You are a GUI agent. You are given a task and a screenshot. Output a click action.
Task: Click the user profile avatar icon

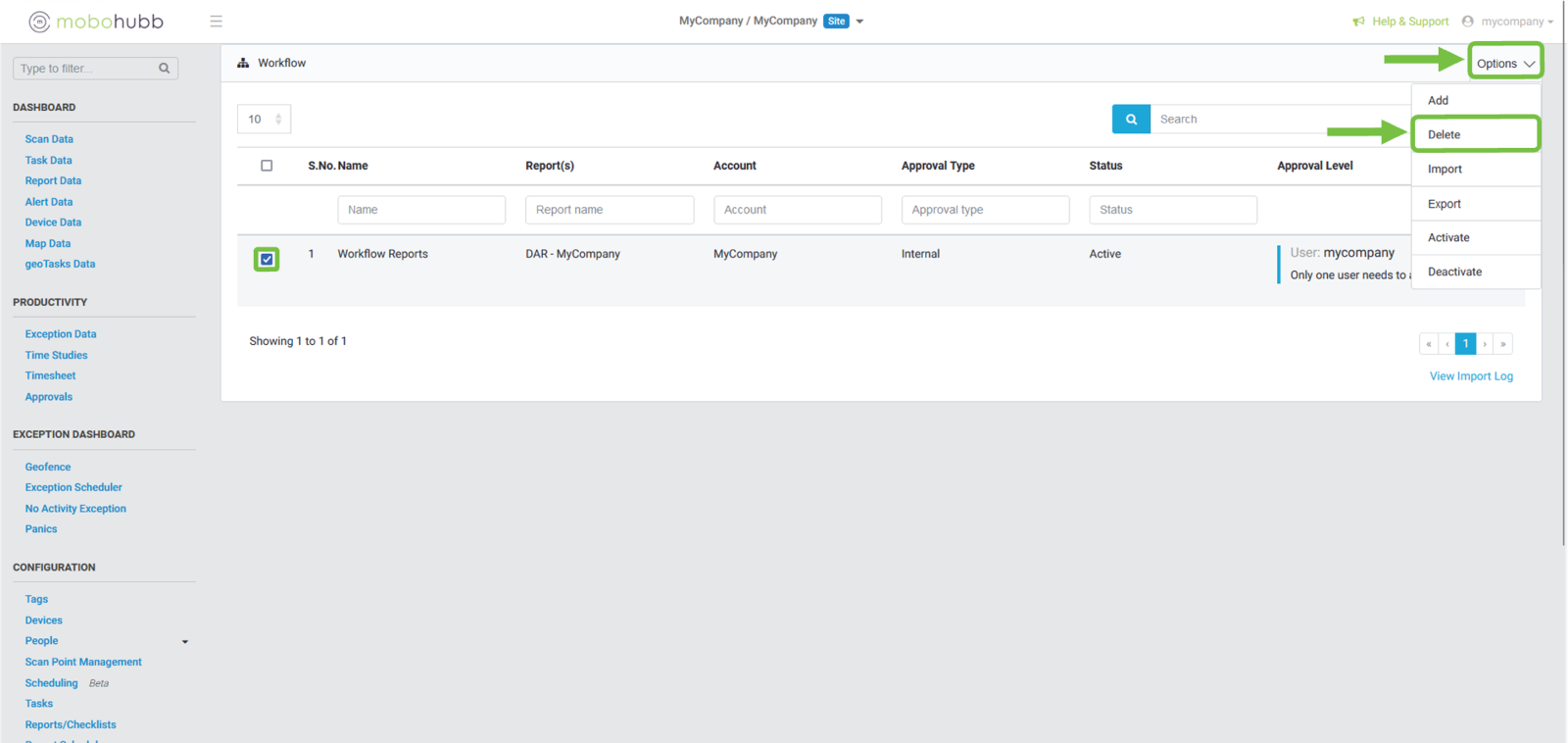pos(1467,22)
